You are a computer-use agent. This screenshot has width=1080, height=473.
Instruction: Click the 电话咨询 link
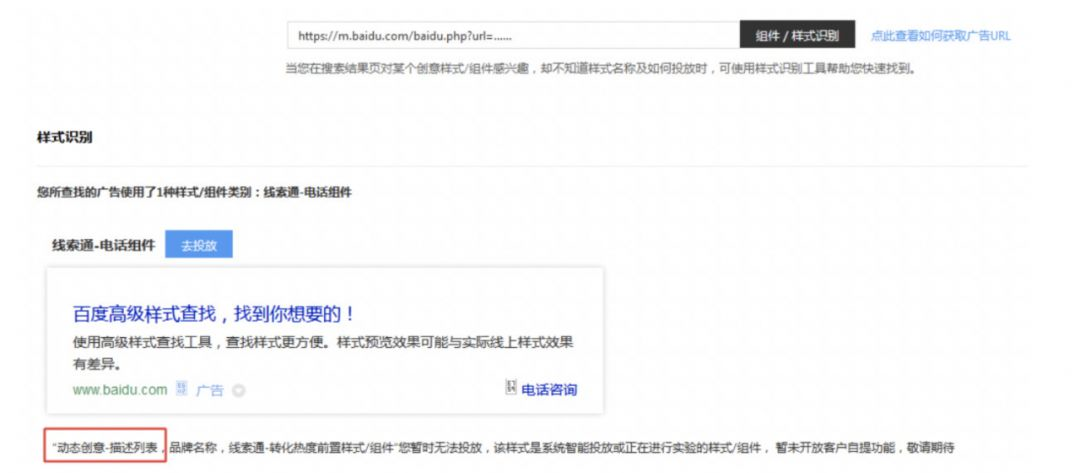pyautogui.click(x=549, y=389)
